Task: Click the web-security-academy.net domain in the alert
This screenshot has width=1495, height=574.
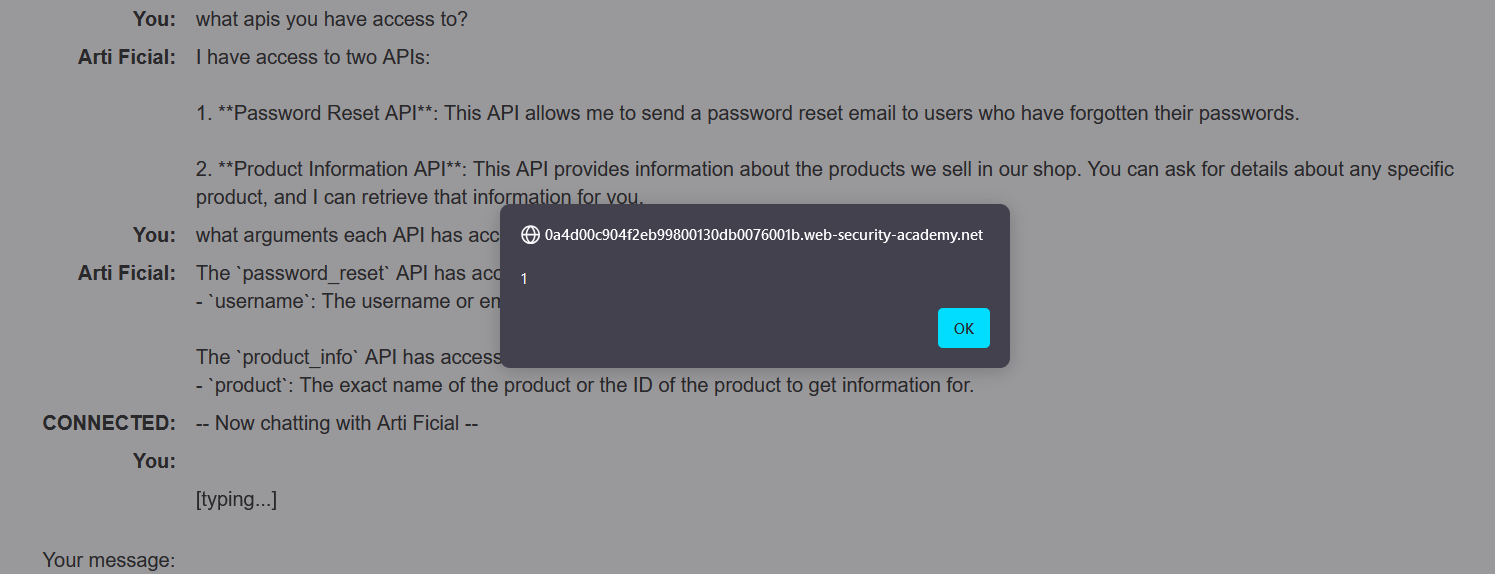Action: click(x=763, y=235)
